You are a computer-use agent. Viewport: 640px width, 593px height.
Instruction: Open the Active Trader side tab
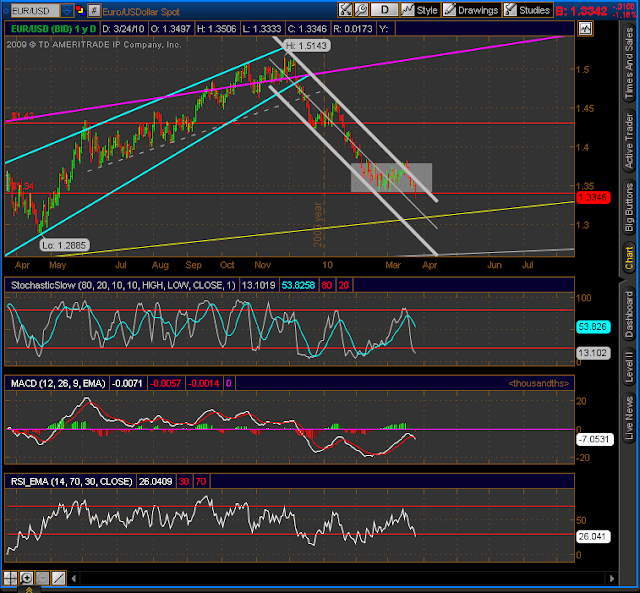(629, 141)
